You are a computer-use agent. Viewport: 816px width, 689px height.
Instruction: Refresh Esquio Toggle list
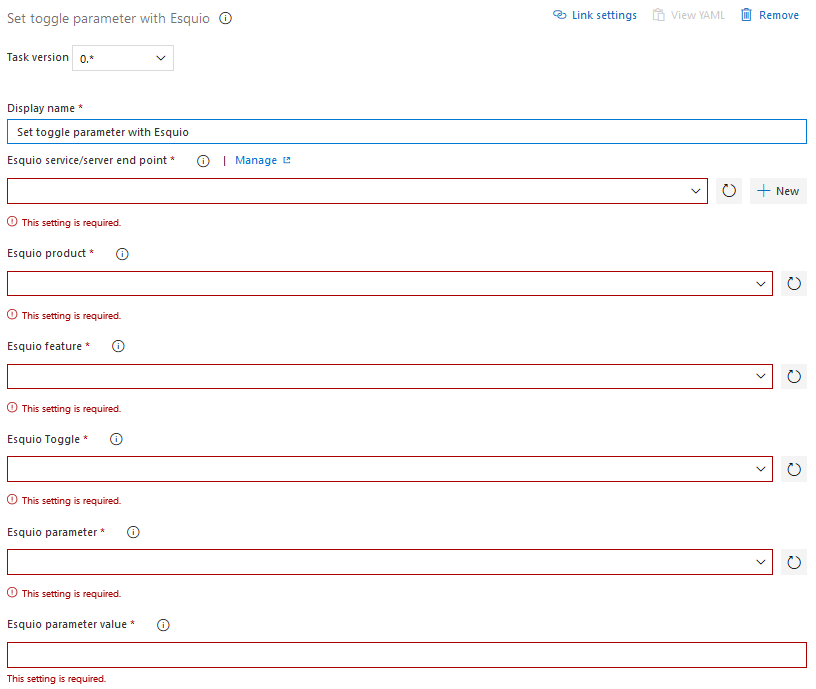794,469
